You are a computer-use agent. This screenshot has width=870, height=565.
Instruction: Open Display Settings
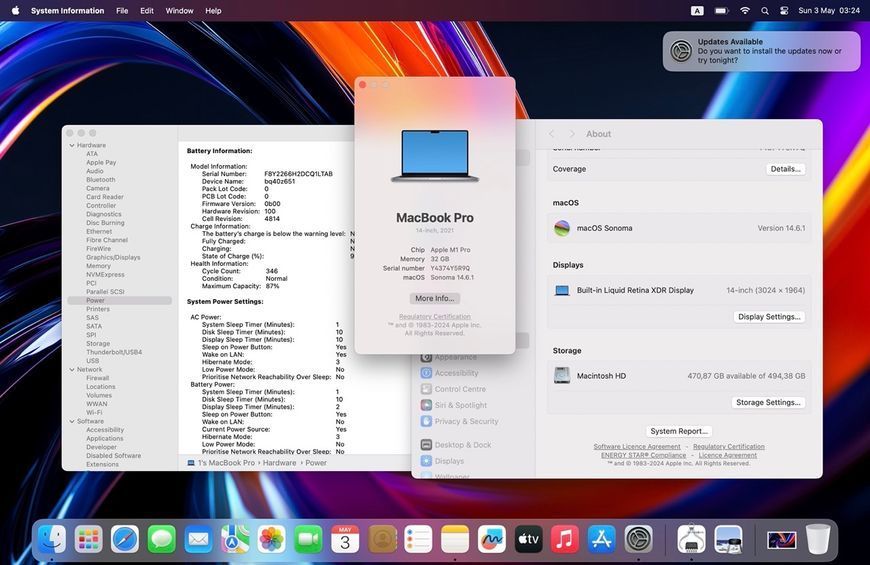point(769,316)
